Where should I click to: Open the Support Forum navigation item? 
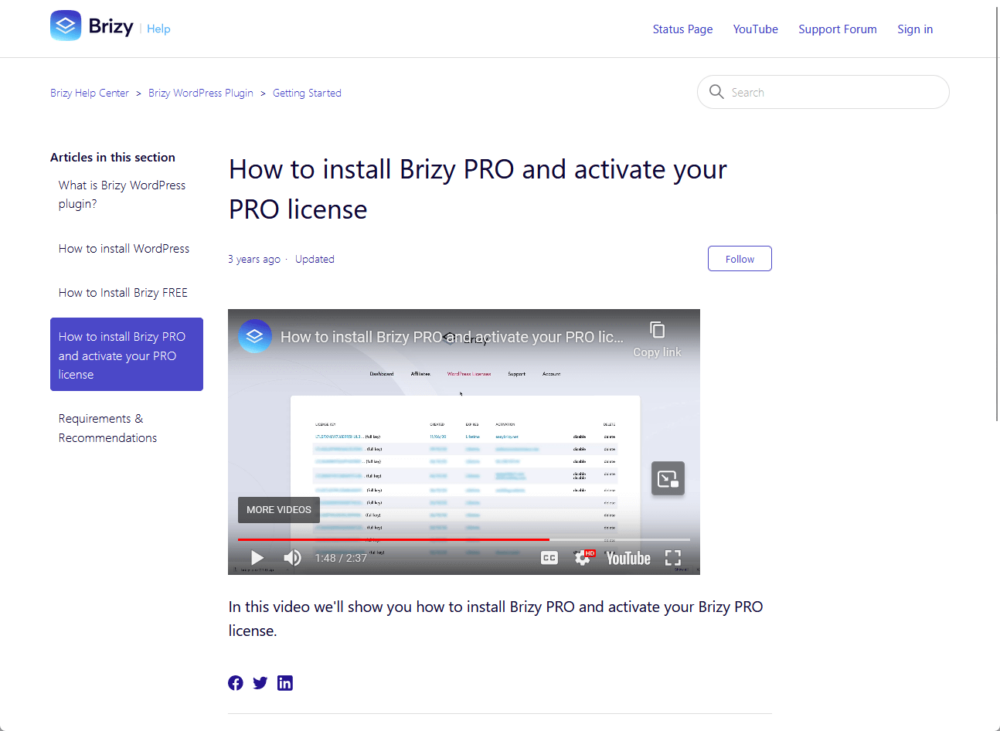pos(838,29)
